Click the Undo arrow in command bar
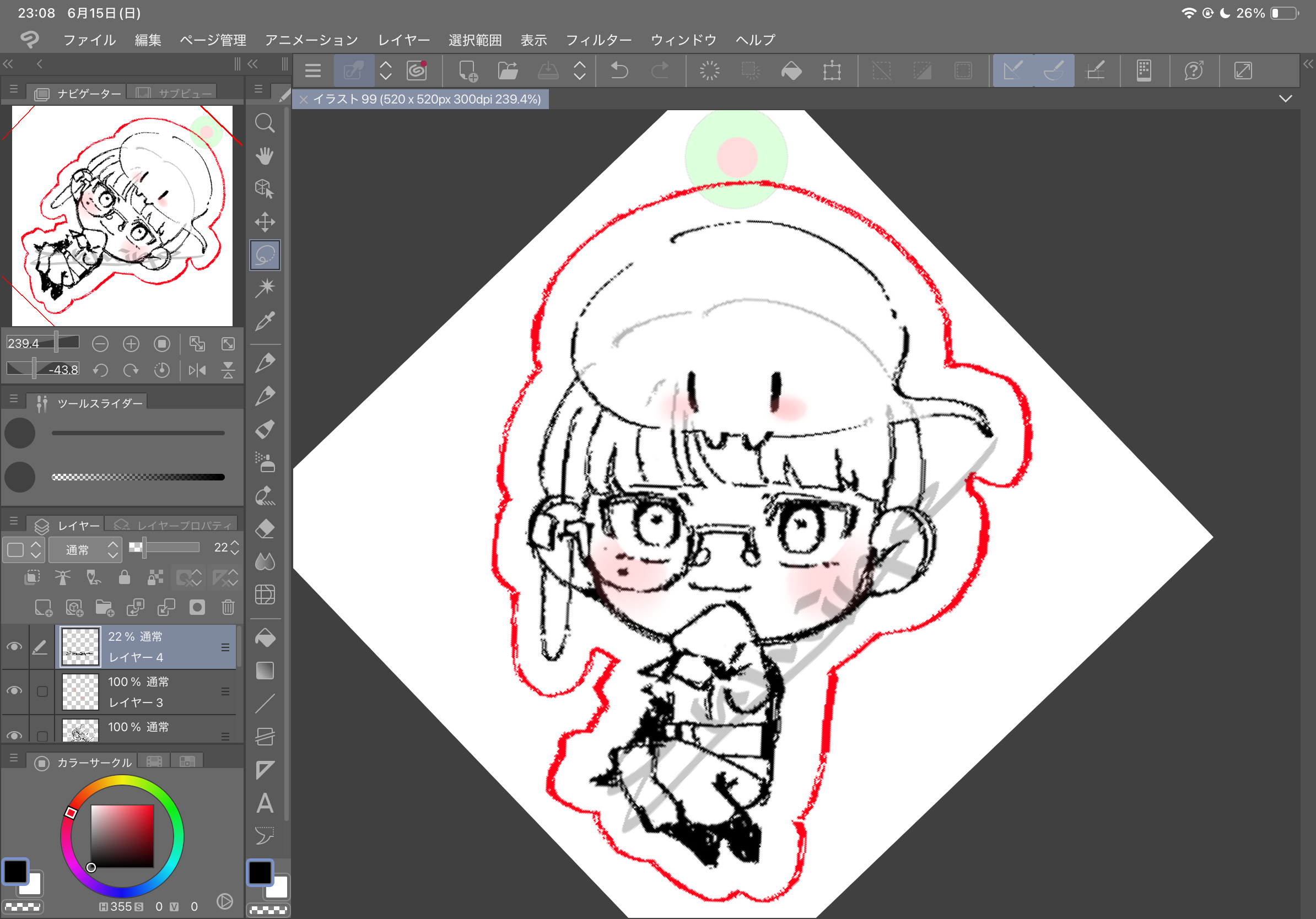Viewport: 1316px width, 919px height. [x=619, y=71]
